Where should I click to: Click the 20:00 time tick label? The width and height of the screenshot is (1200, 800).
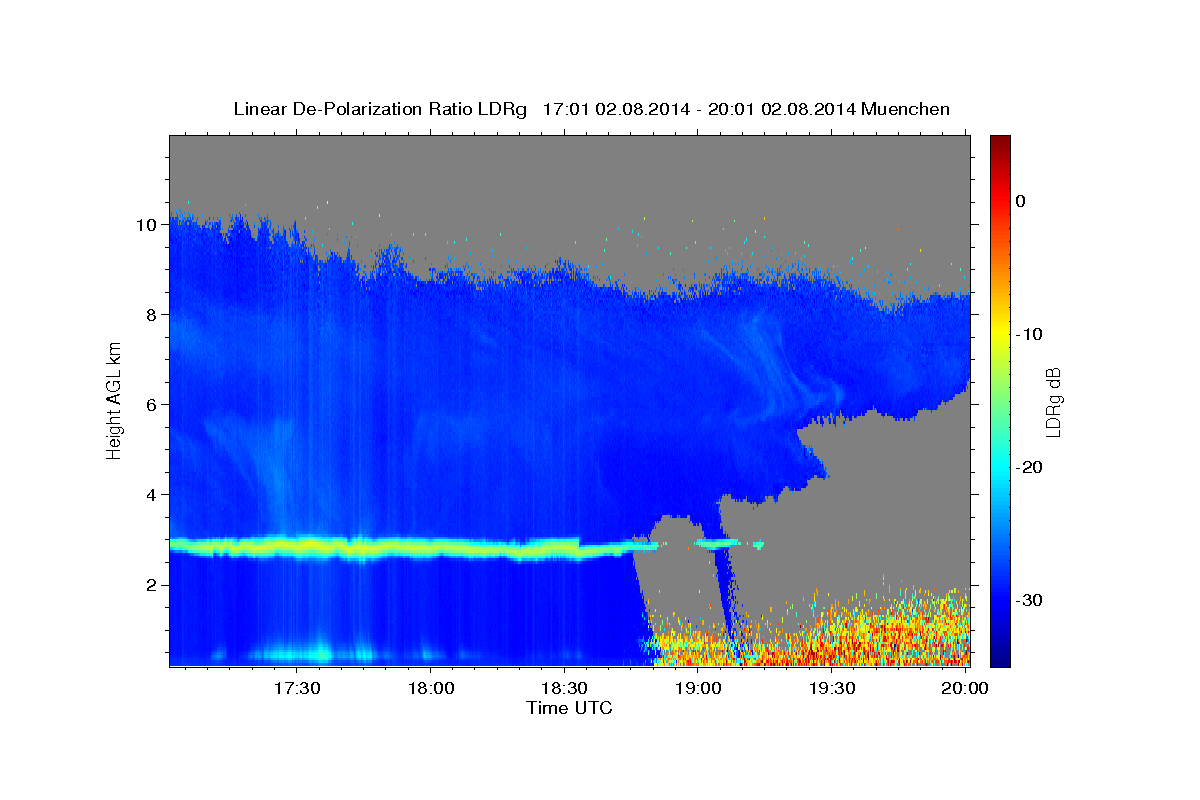pos(964,688)
